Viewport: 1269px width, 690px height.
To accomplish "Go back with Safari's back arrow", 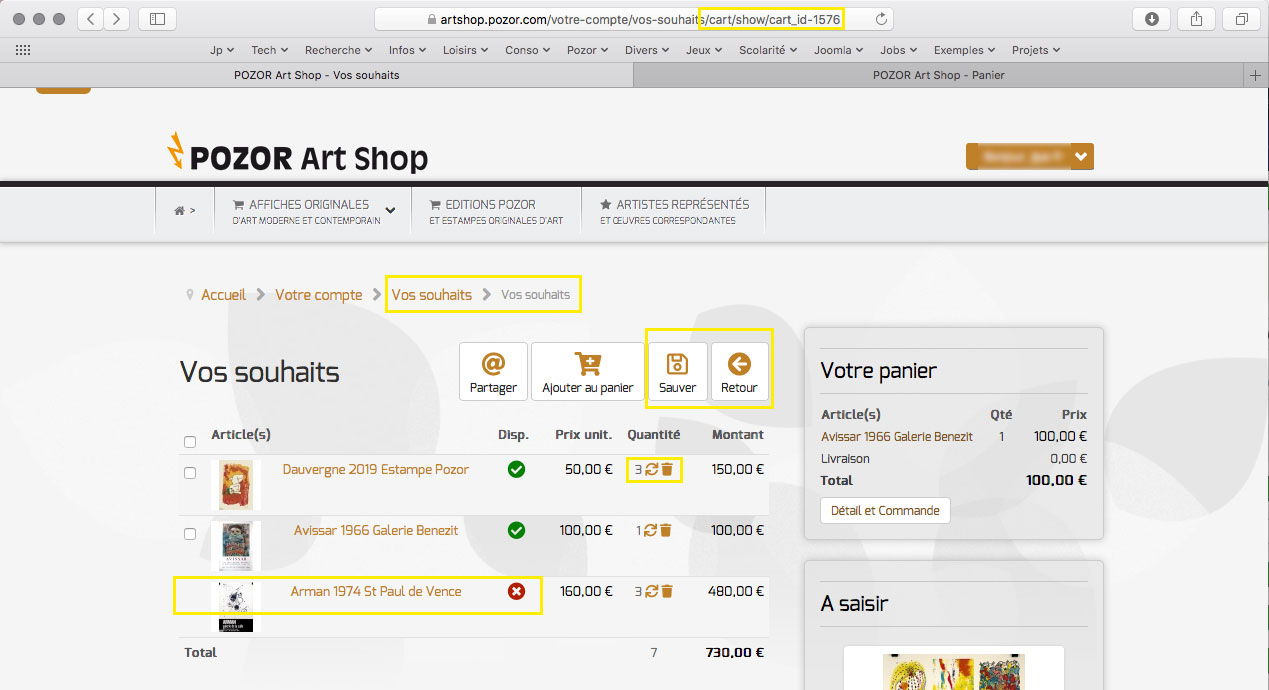I will coord(90,19).
